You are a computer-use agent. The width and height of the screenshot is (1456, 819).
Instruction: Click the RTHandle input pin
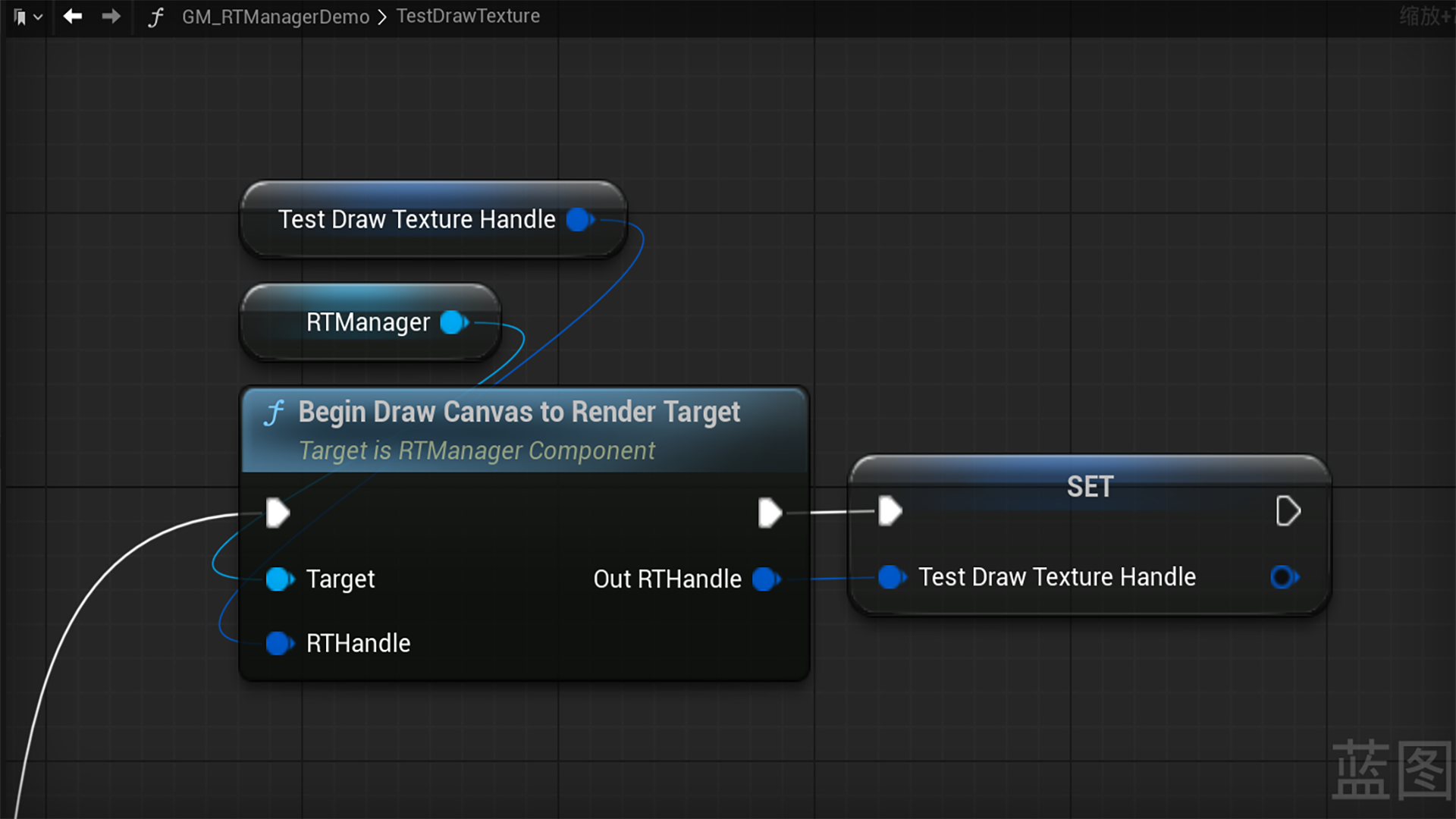280,644
